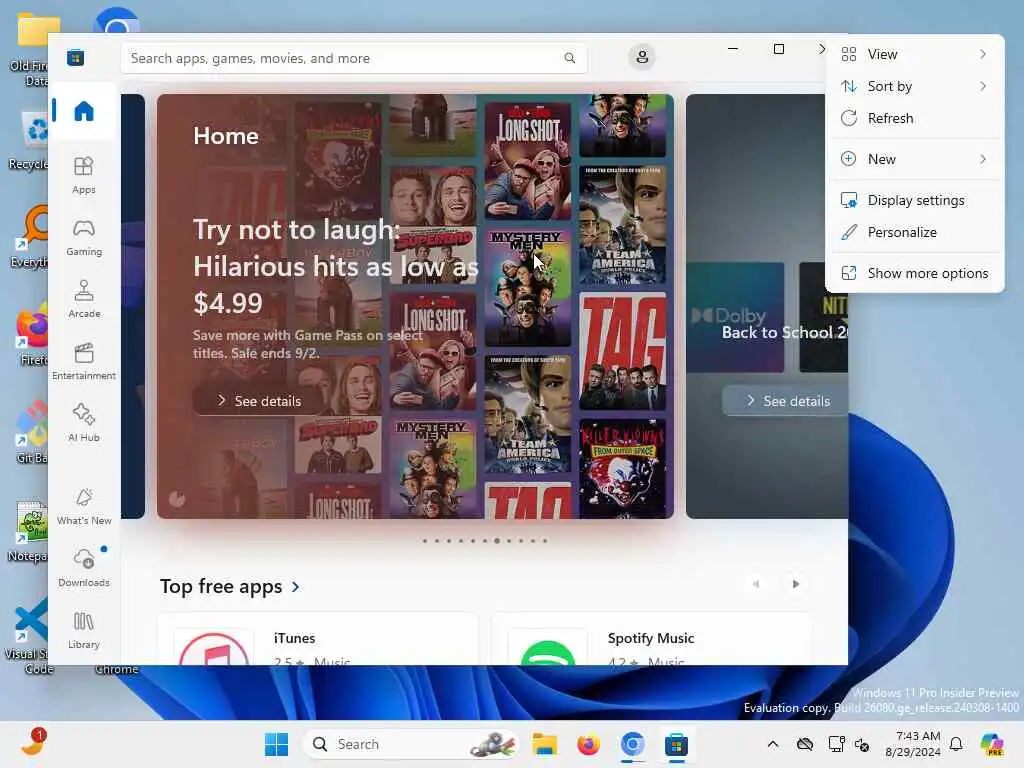
Task: Open File Explorer from the taskbar
Action: [544, 744]
